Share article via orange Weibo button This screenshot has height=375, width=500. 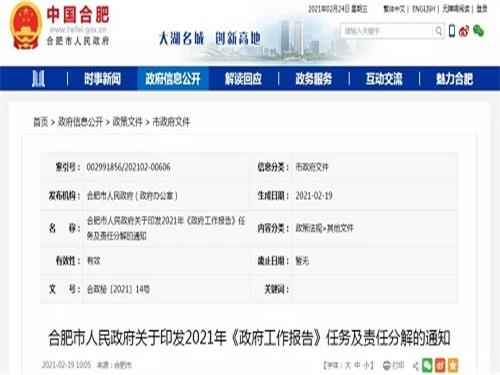440,365
